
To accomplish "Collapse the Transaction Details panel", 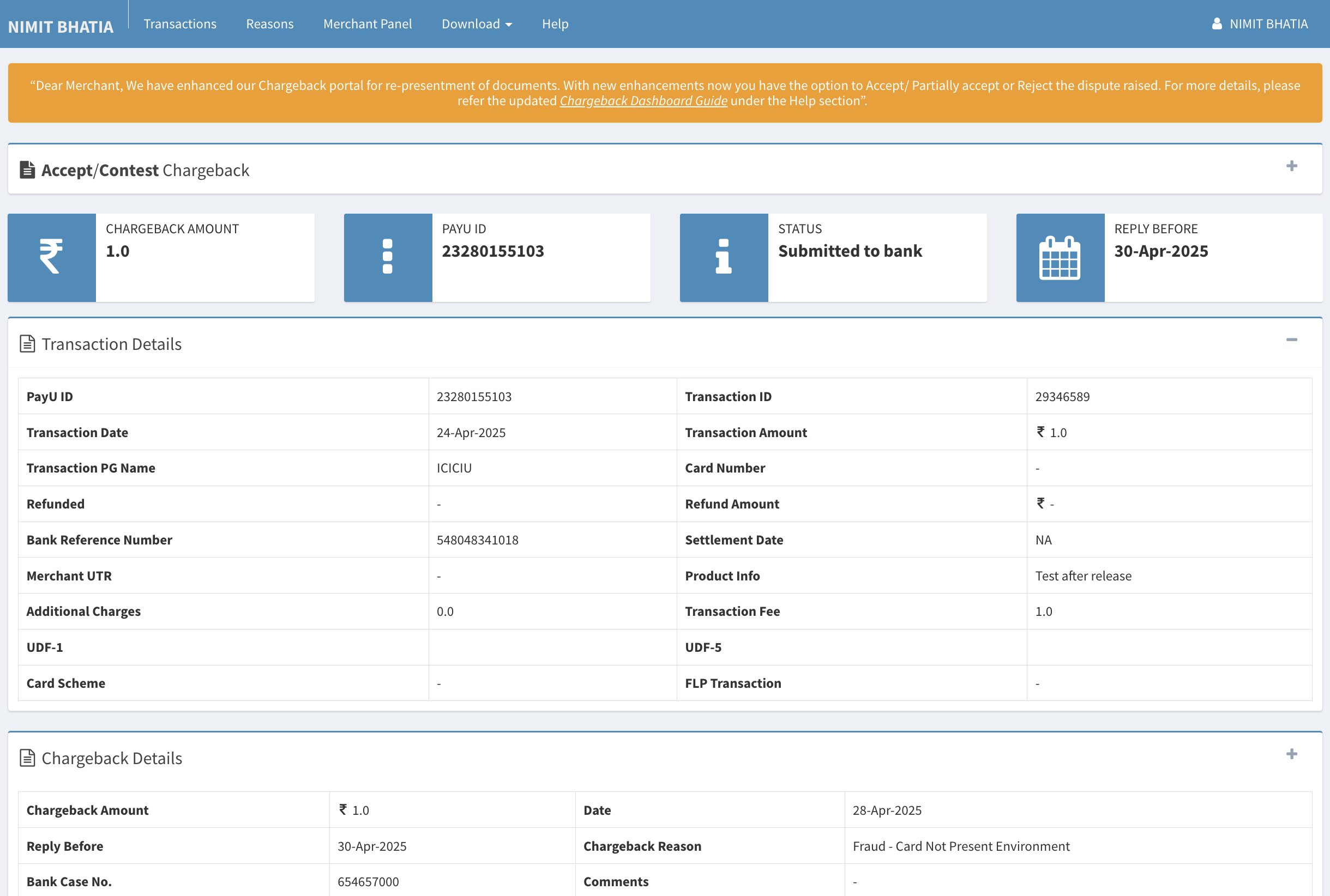I will point(1291,340).
